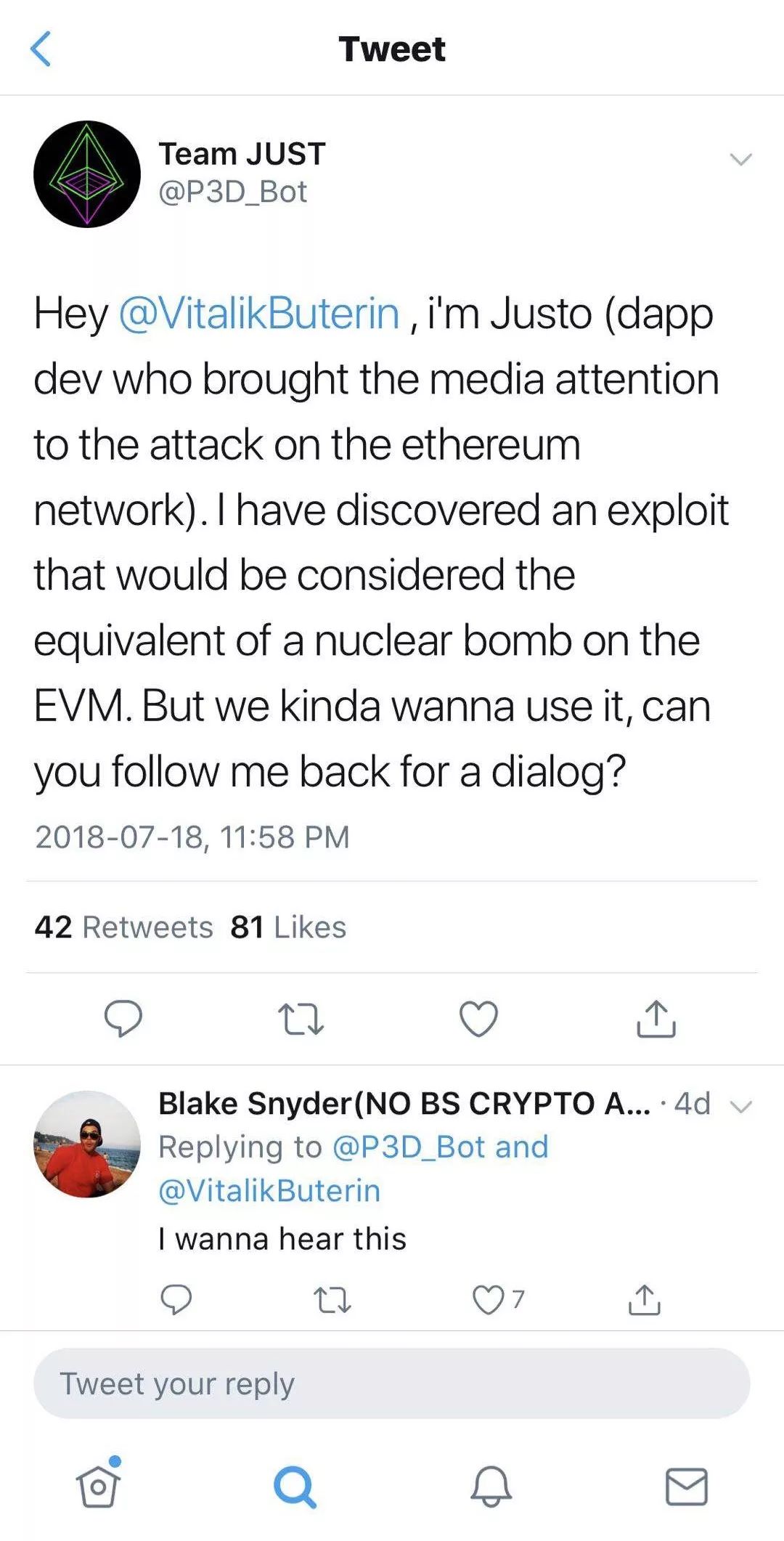Open the Search tab

[295, 1486]
